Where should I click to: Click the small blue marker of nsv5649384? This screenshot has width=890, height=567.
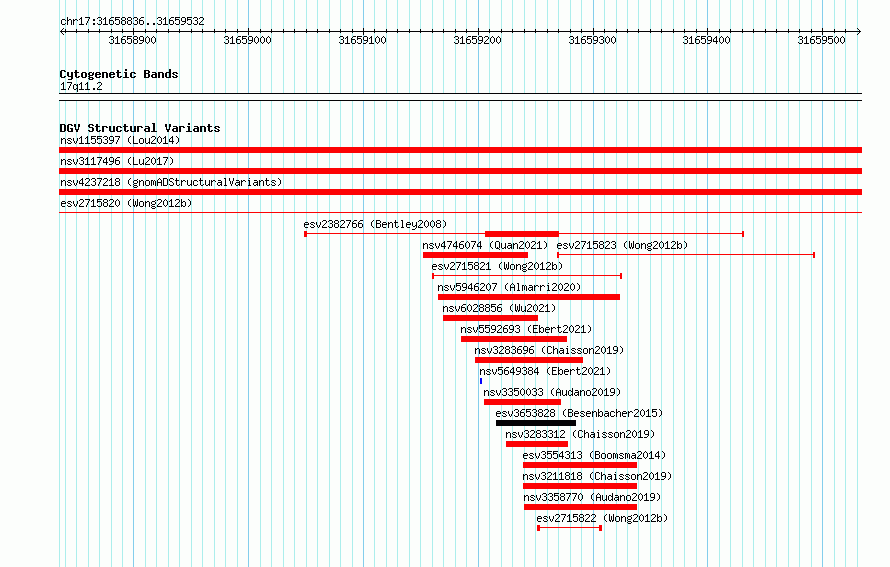481,381
